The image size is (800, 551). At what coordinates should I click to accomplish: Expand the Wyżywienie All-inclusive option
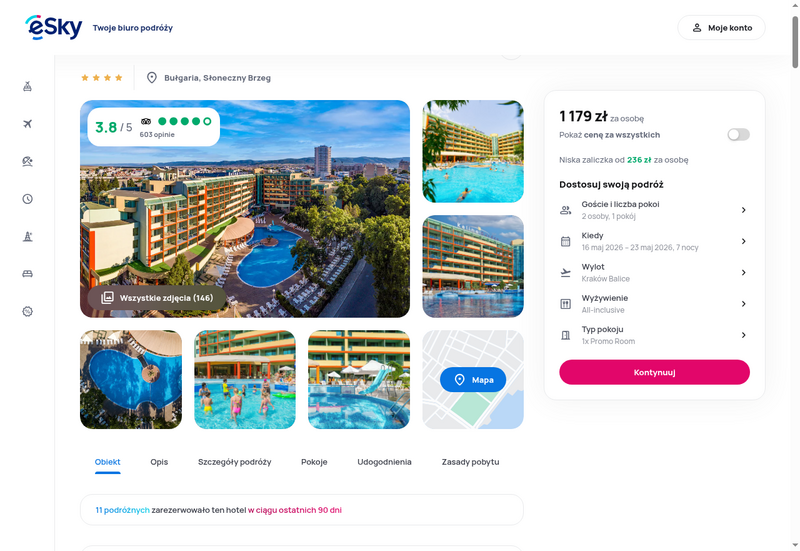[x=654, y=304]
